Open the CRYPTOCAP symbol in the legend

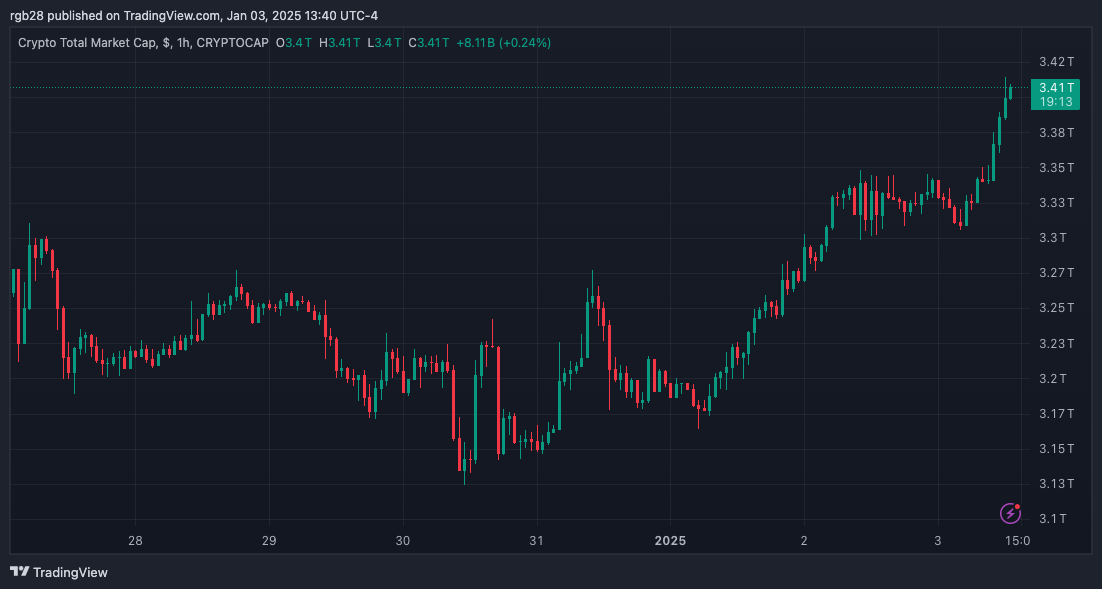pos(230,43)
